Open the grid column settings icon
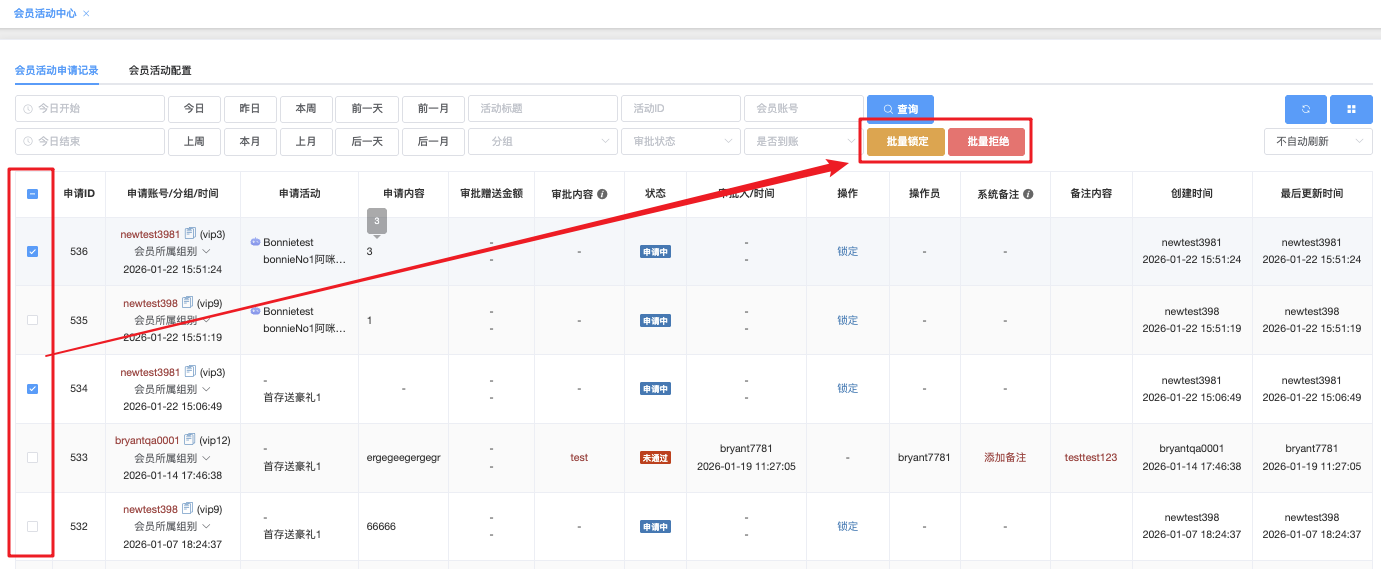The image size is (1381, 569). [1351, 109]
